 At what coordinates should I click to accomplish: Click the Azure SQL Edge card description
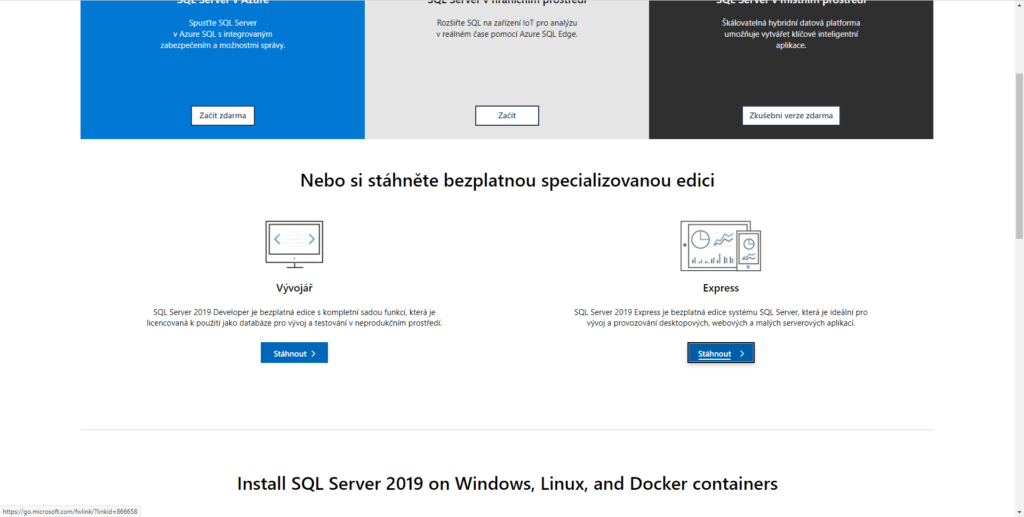tap(507, 28)
